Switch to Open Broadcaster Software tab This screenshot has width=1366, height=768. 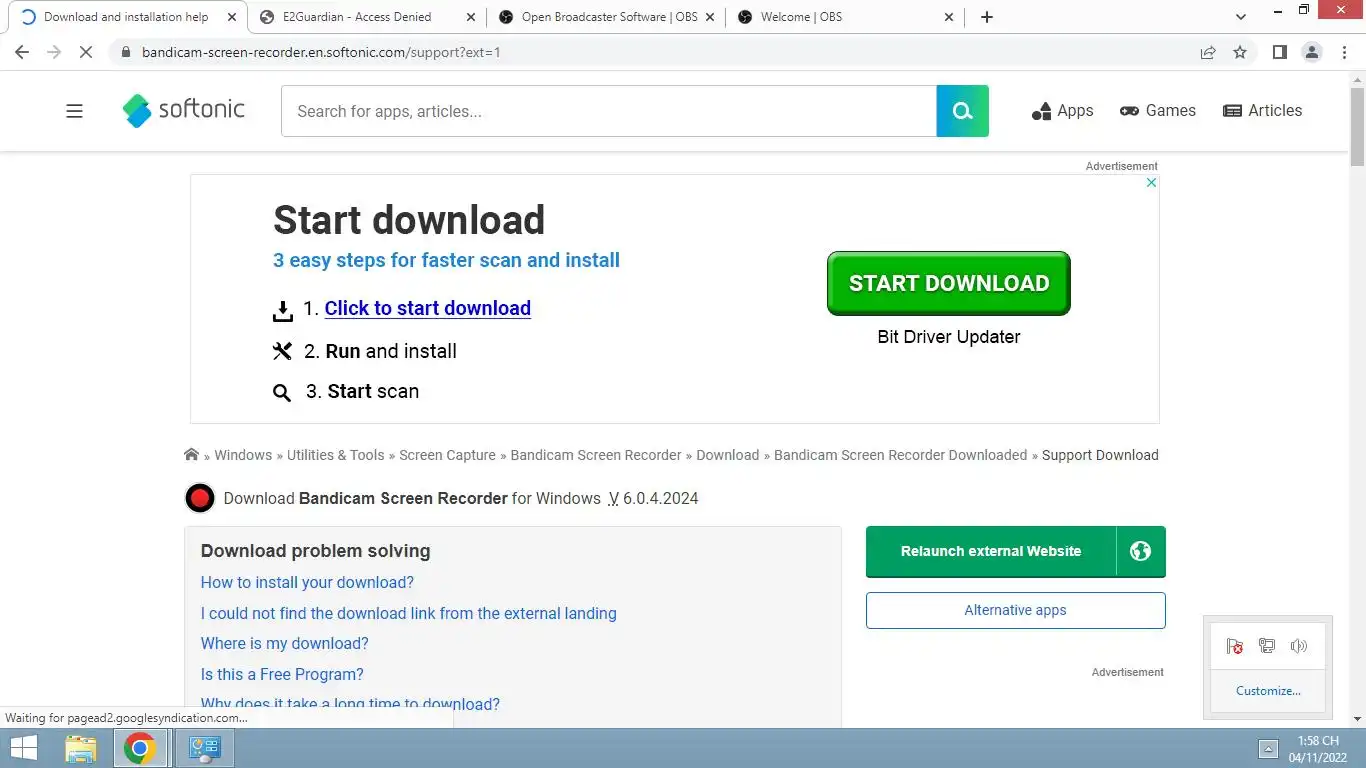click(608, 17)
